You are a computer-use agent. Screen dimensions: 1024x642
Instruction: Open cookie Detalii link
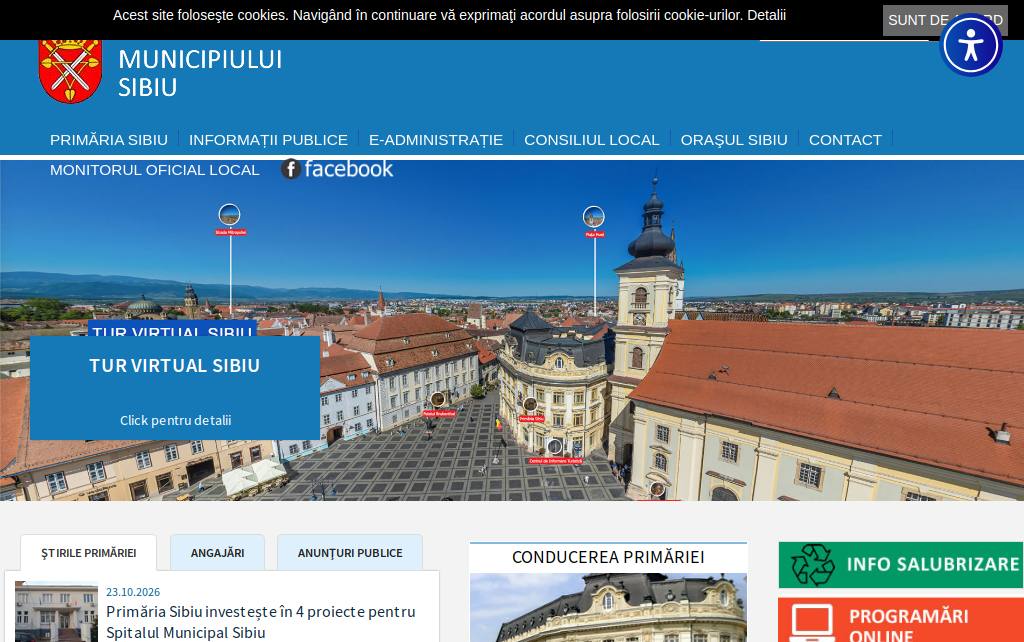click(x=766, y=15)
